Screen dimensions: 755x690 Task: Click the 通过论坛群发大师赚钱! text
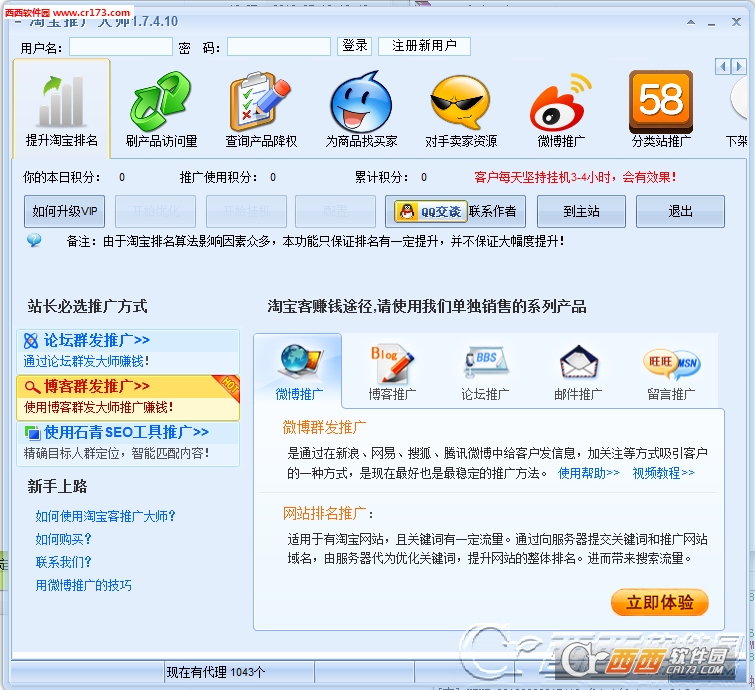tap(86, 362)
